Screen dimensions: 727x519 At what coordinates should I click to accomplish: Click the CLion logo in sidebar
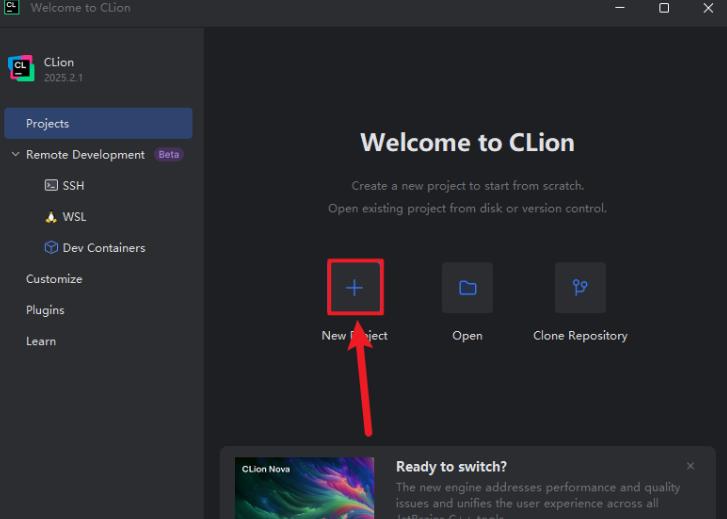click(x=21, y=68)
